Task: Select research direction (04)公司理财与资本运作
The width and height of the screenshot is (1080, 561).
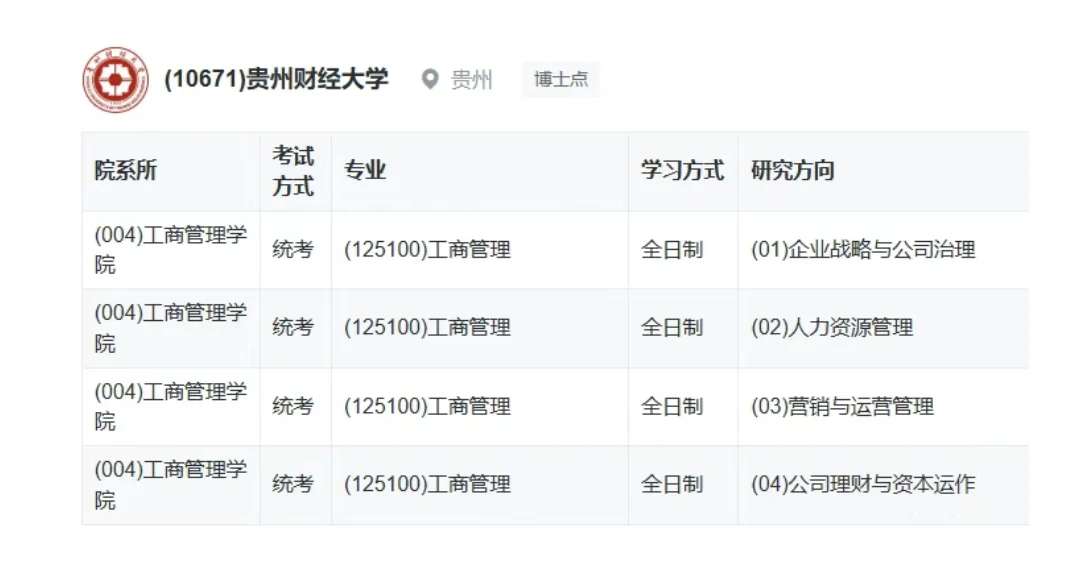Action: point(863,484)
